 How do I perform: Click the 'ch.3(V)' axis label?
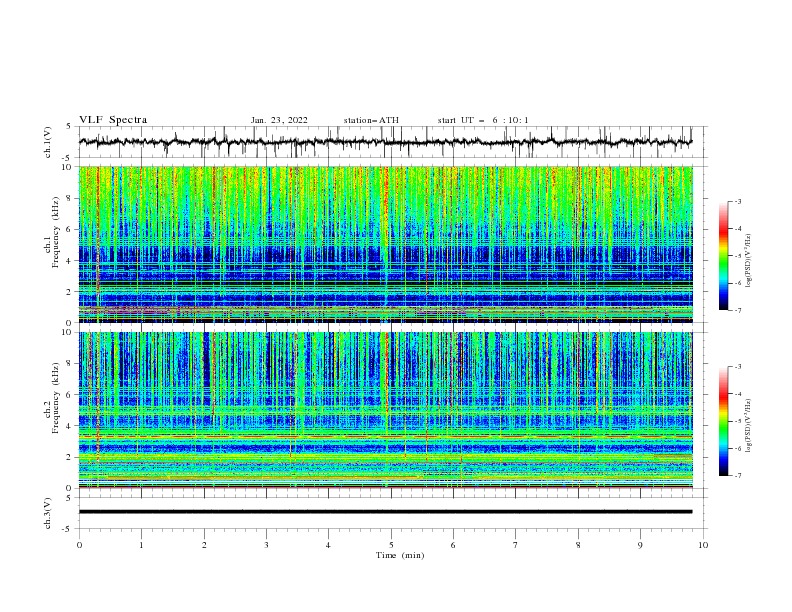(x=48, y=513)
